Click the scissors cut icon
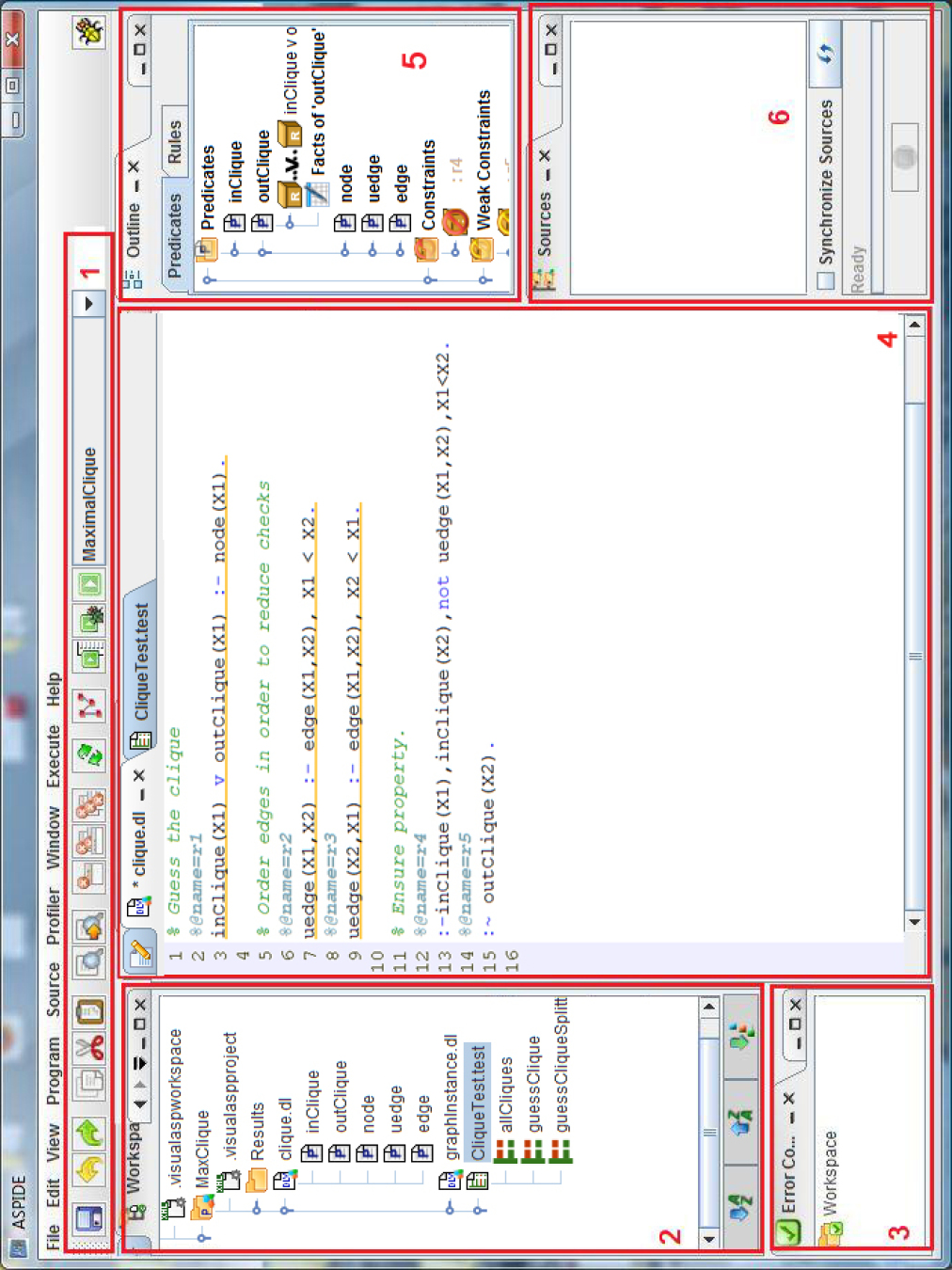 coord(89,1047)
